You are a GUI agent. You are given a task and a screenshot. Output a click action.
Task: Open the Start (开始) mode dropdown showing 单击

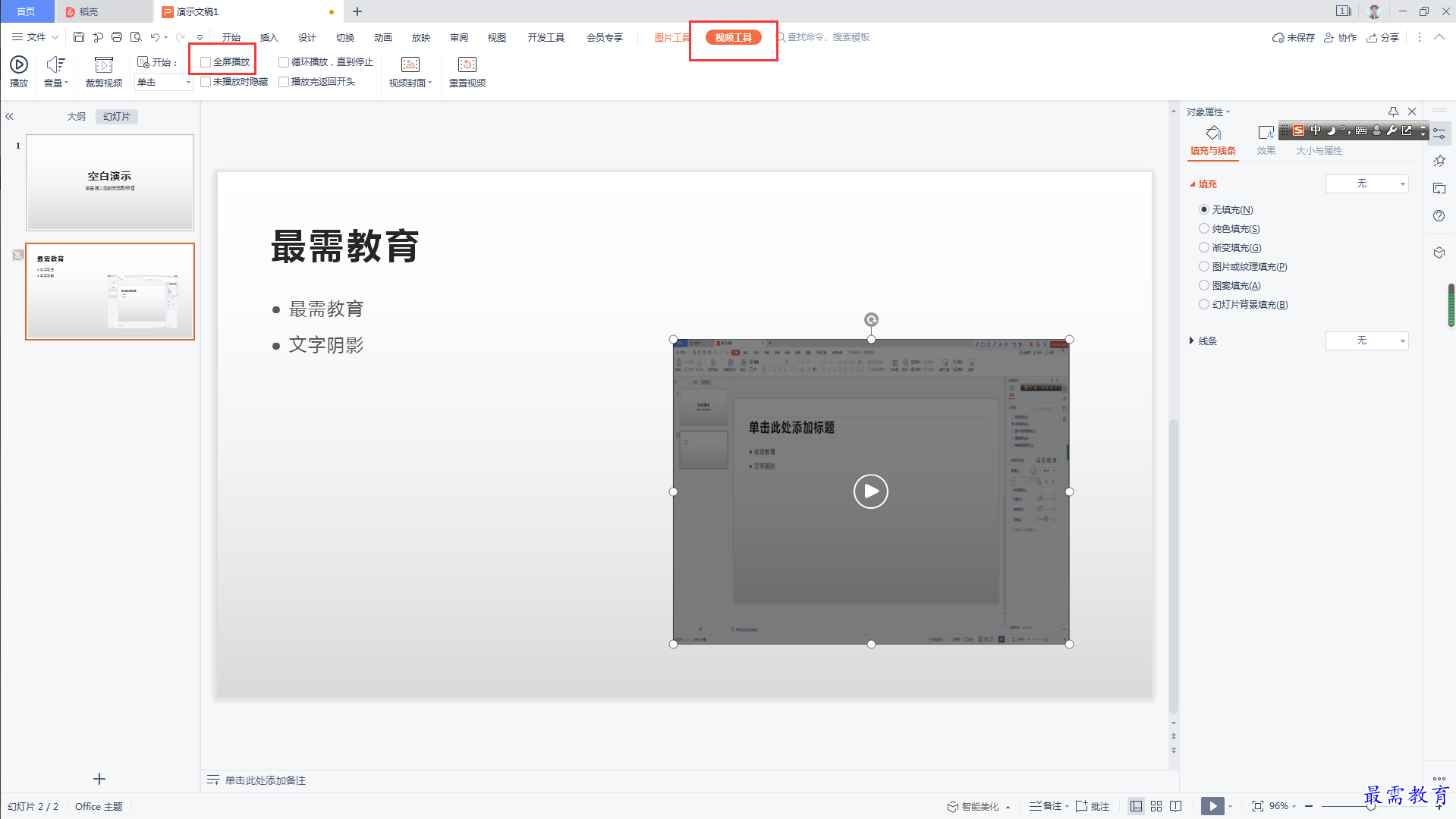tap(164, 82)
